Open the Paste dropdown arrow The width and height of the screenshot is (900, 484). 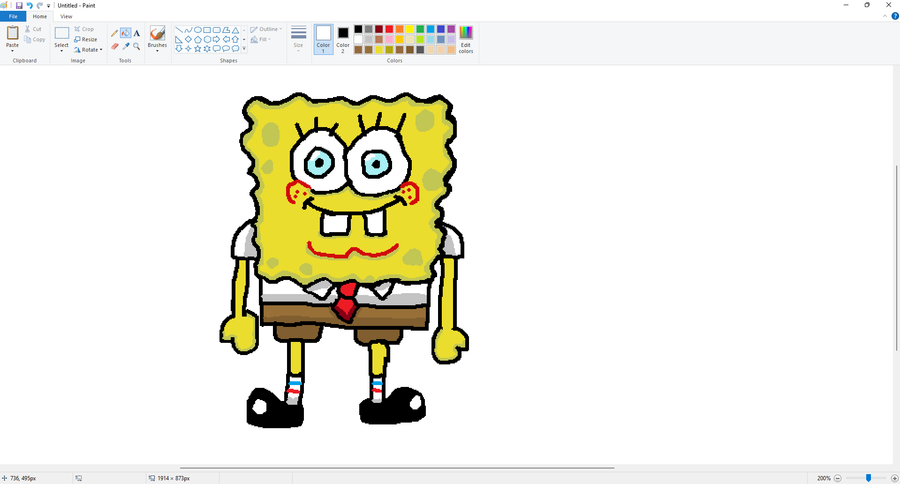[12, 51]
